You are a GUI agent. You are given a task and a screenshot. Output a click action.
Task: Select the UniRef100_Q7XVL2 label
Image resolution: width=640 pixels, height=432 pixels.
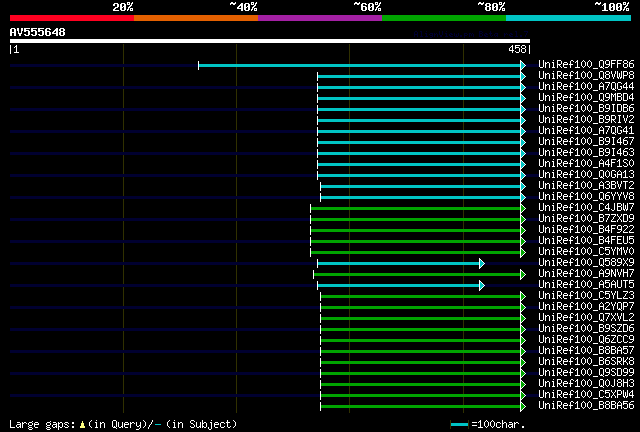pos(586,318)
